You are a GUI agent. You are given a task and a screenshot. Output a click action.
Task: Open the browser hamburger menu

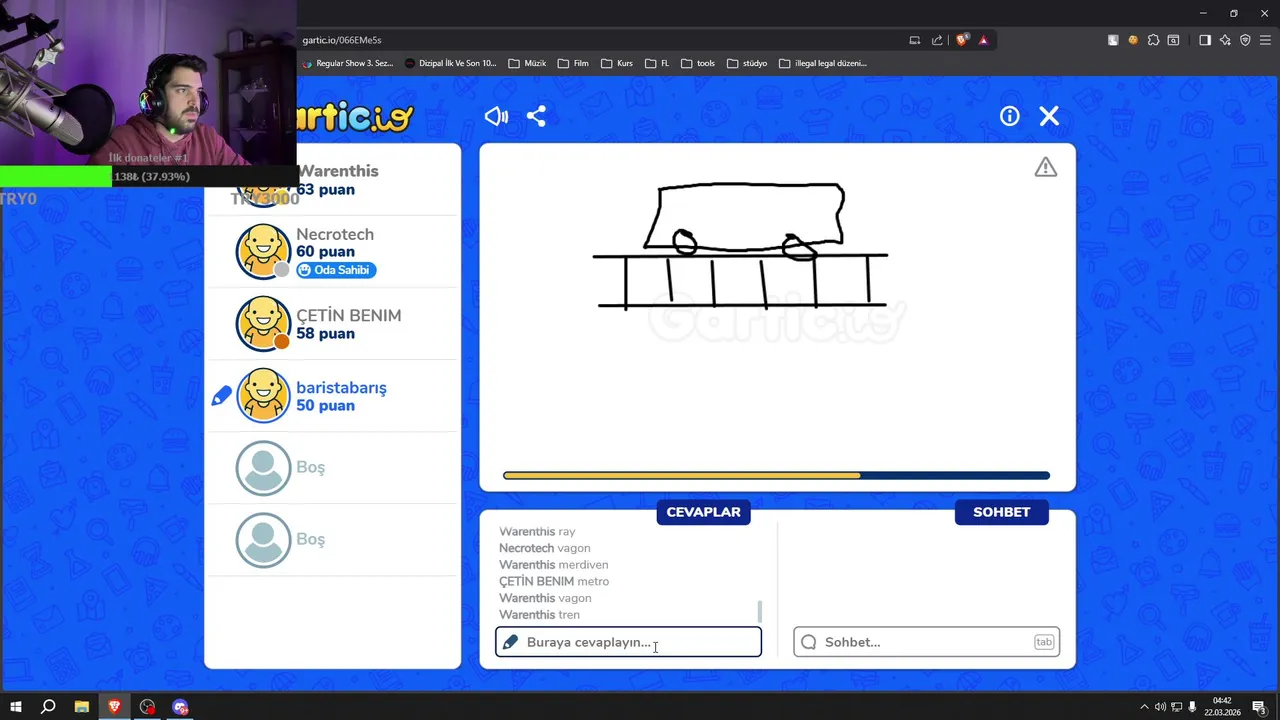pyautogui.click(x=1265, y=40)
